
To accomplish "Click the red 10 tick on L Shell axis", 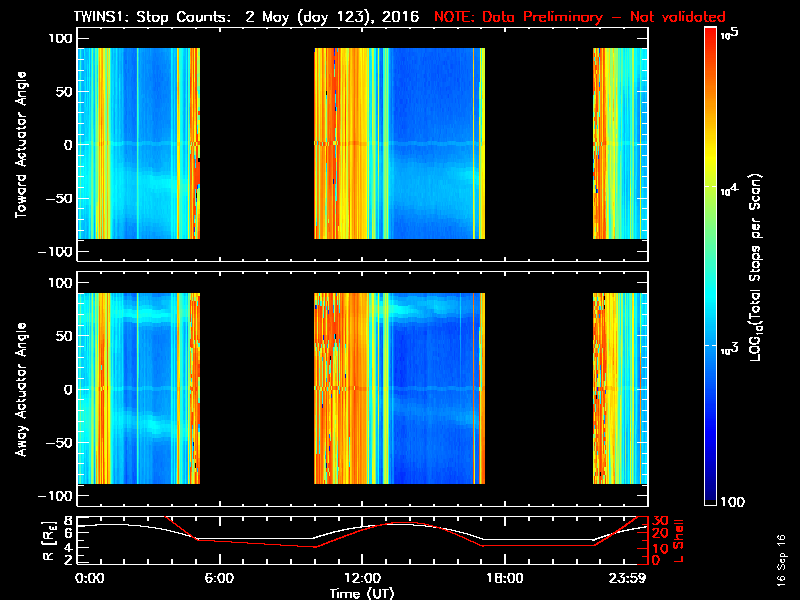I will tap(660, 548).
